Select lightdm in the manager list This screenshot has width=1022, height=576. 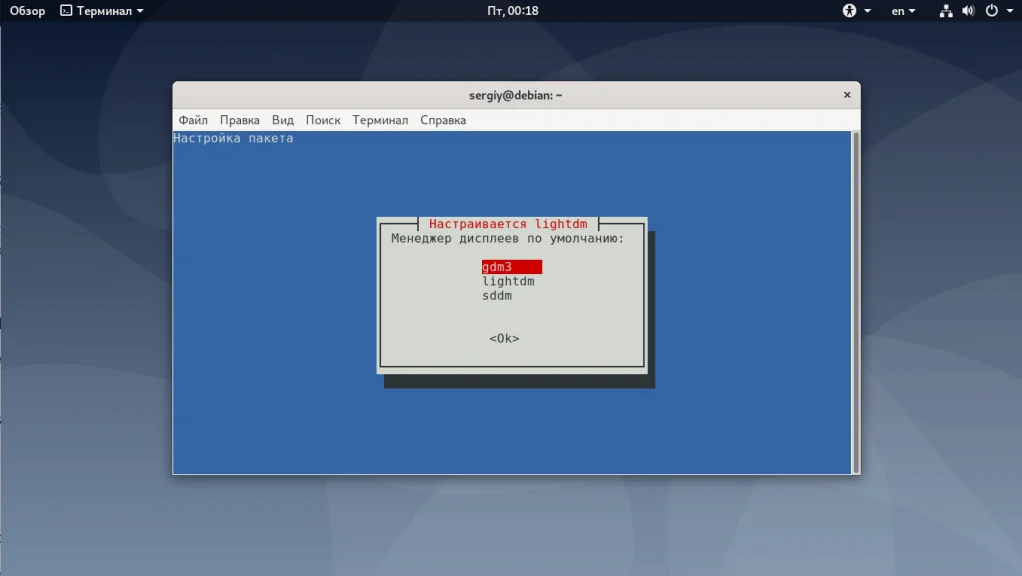point(508,281)
